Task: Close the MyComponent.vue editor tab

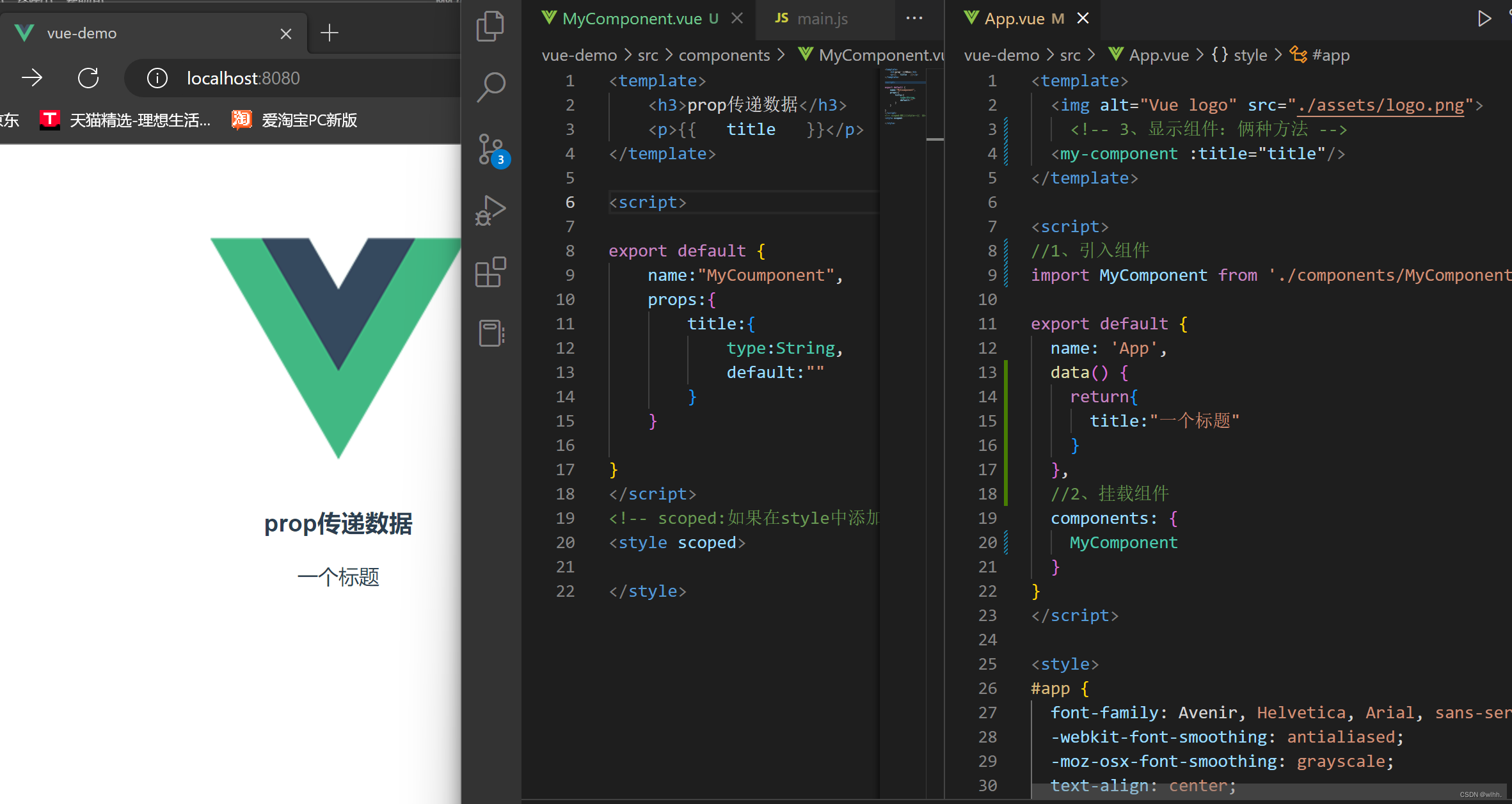Action: 737,18
